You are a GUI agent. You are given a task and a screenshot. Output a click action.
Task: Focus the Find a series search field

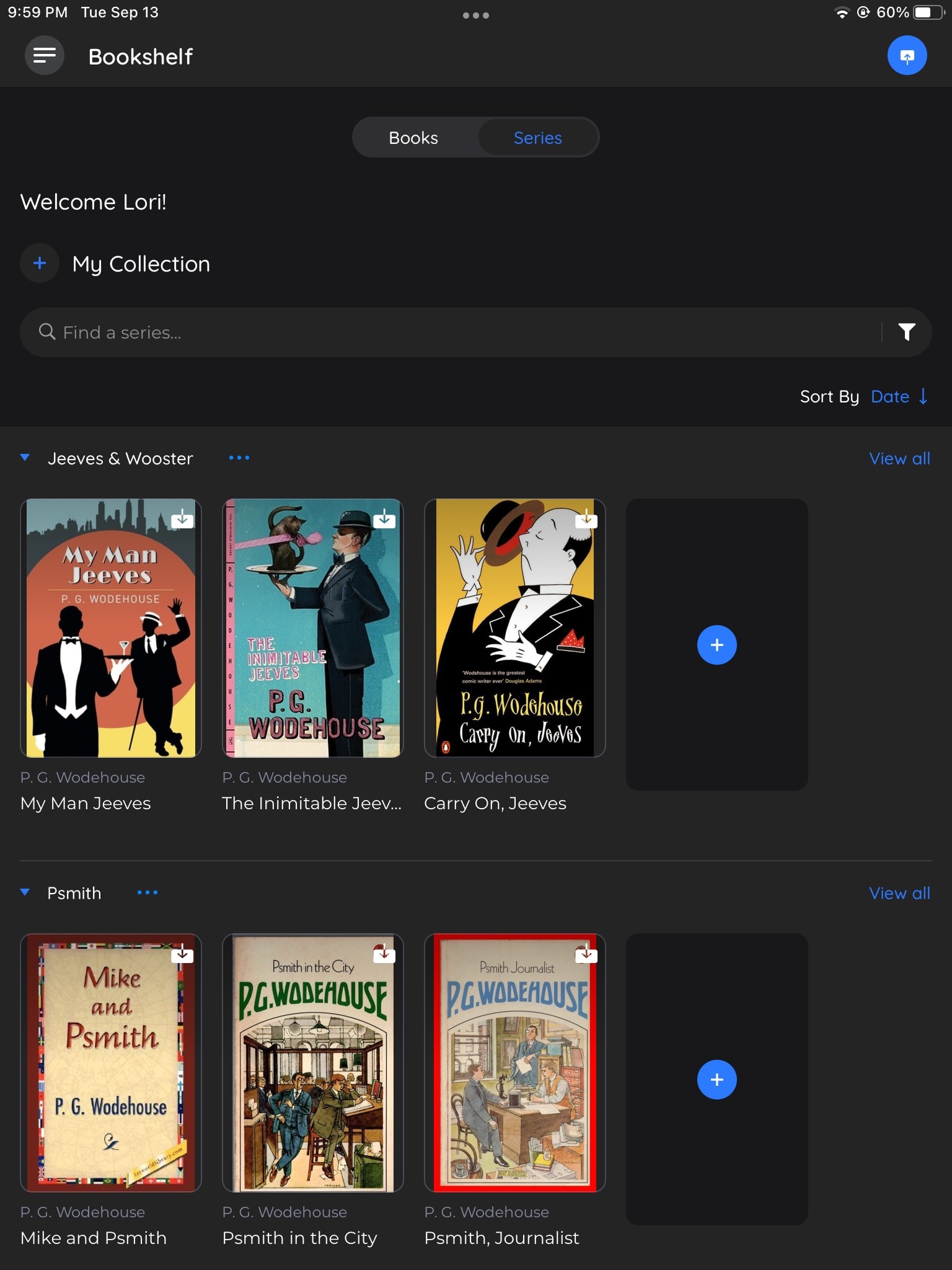coord(459,332)
